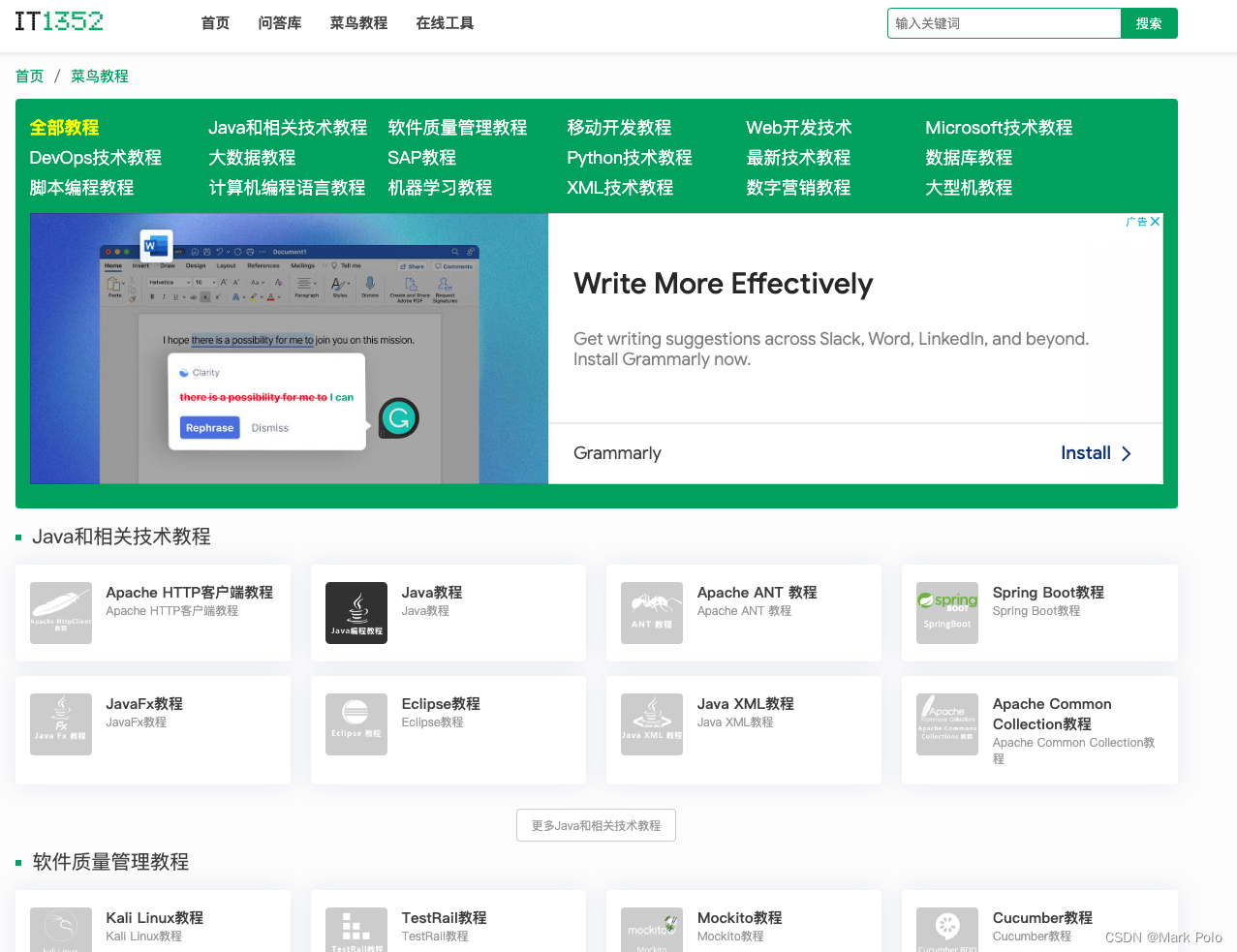The image size is (1237, 952).
Task: Select the 全部教程 category
Action: coord(64,128)
